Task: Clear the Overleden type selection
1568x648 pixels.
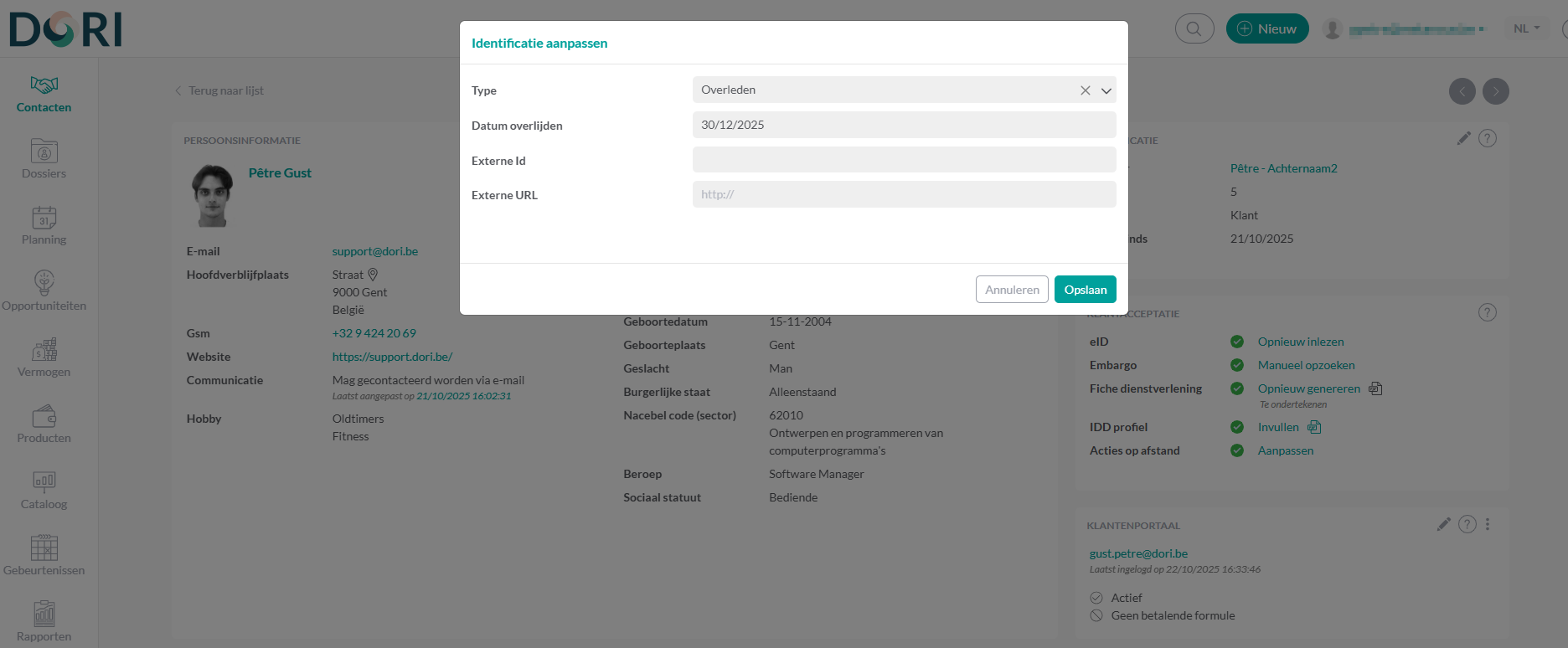Action: coord(1085,90)
